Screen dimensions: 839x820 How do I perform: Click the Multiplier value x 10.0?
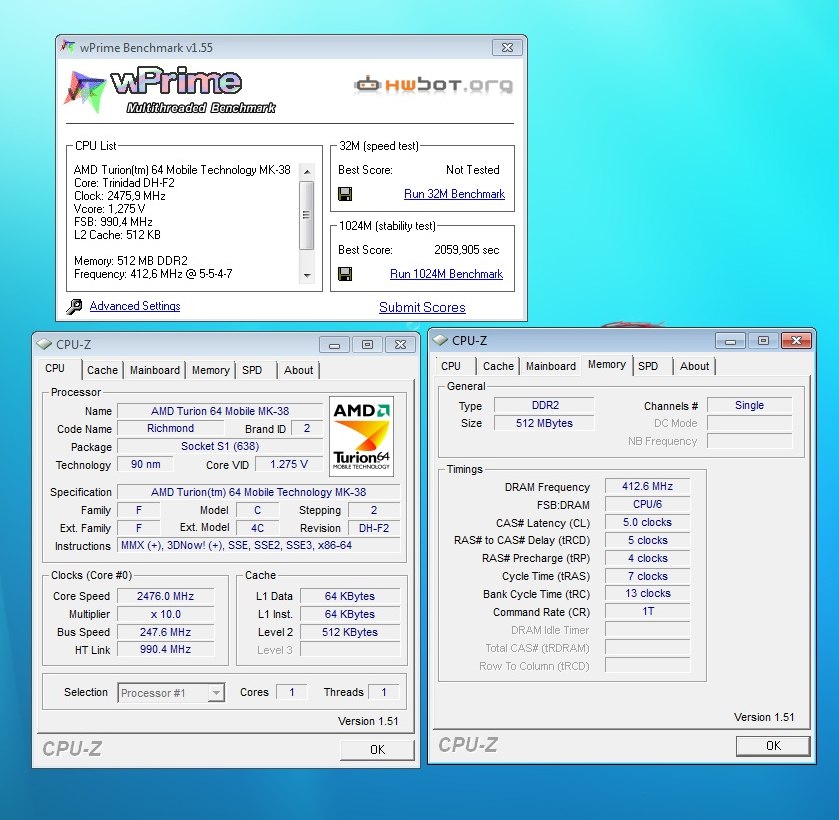165,614
